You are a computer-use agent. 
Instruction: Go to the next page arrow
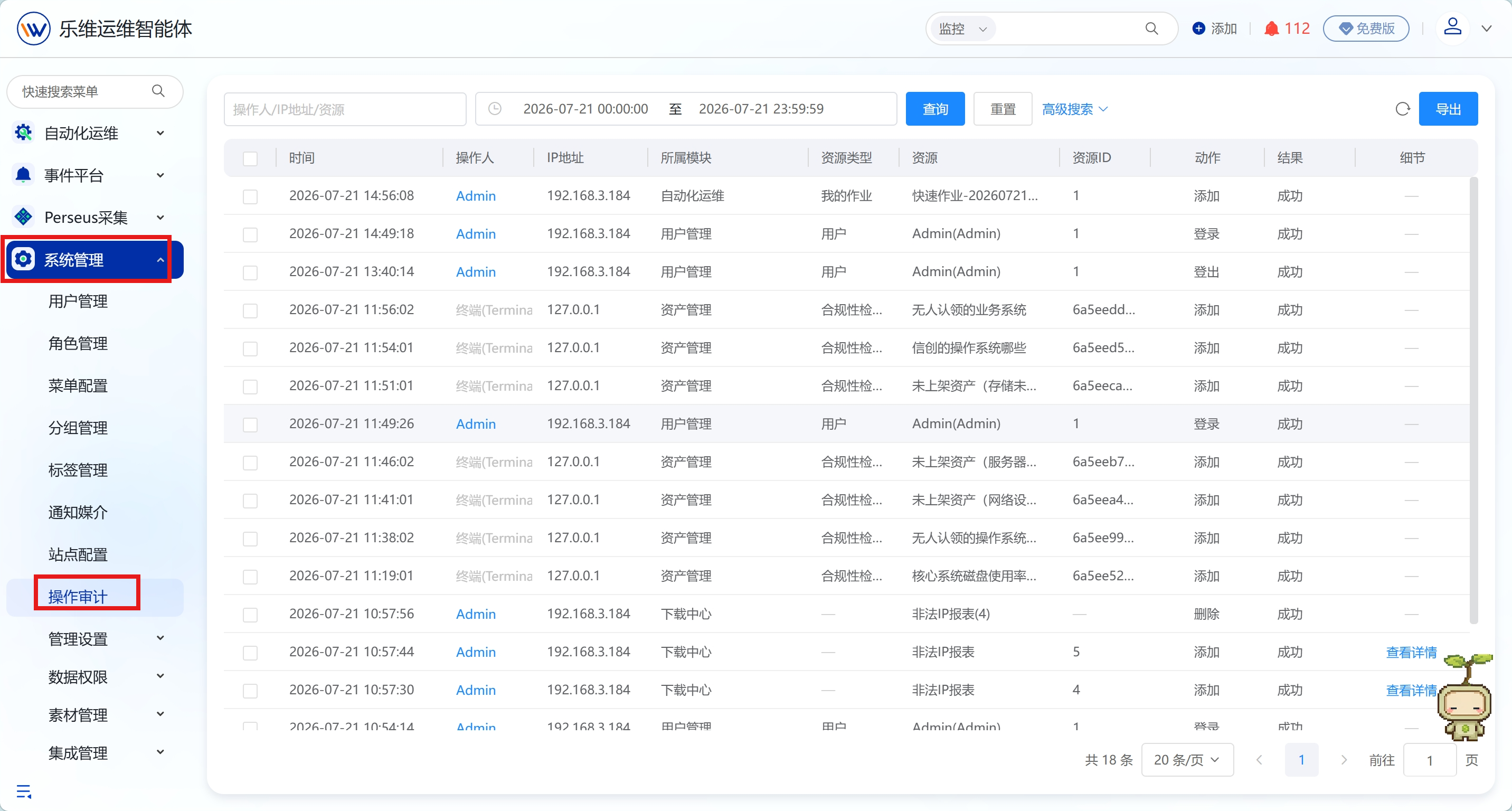1344,760
